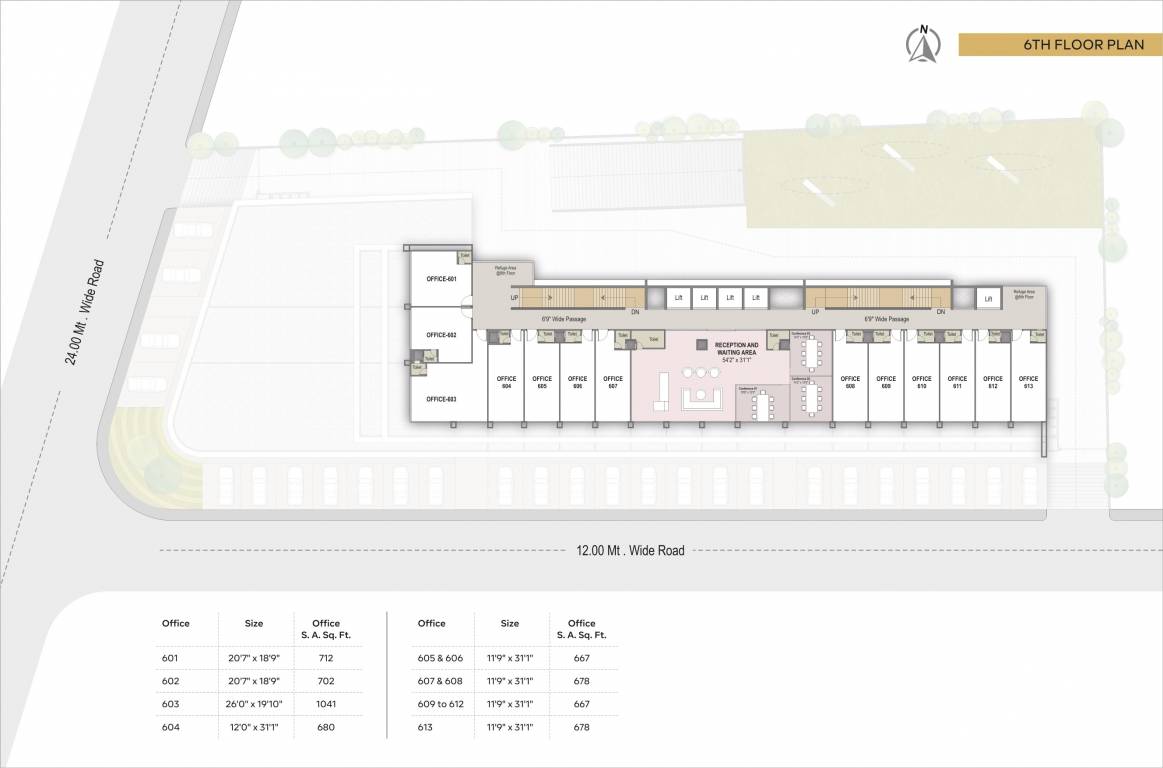Select Office 607 on the plan
The image size is (1163, 768).
coord(613,380)
